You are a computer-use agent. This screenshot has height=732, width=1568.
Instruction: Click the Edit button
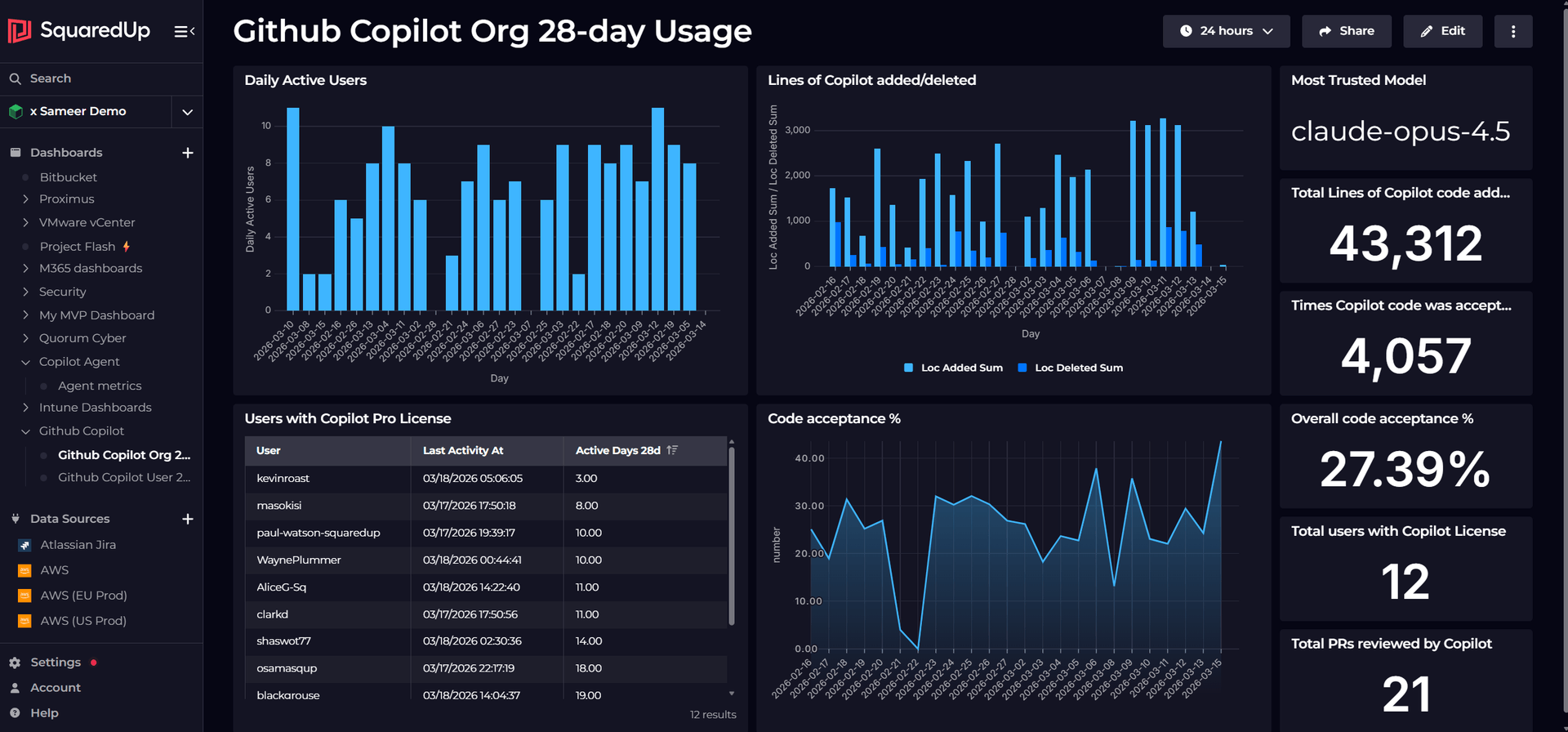1442,31
